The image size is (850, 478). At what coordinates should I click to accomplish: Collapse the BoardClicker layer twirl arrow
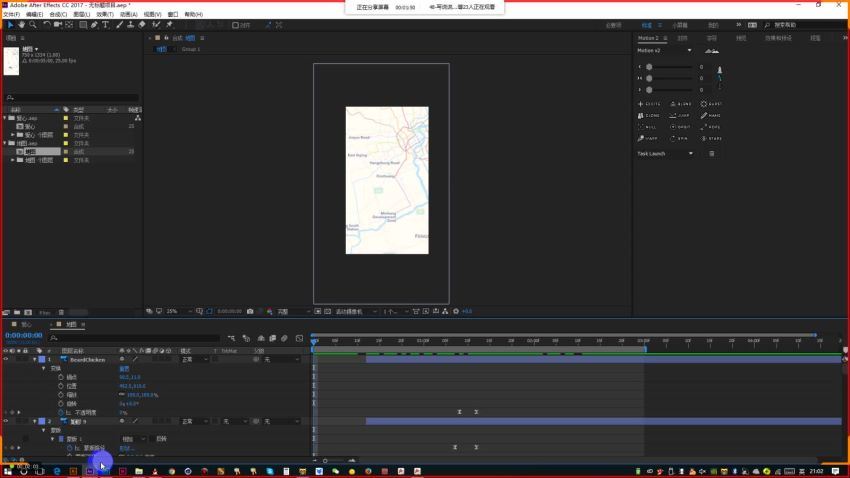(35, 359)
